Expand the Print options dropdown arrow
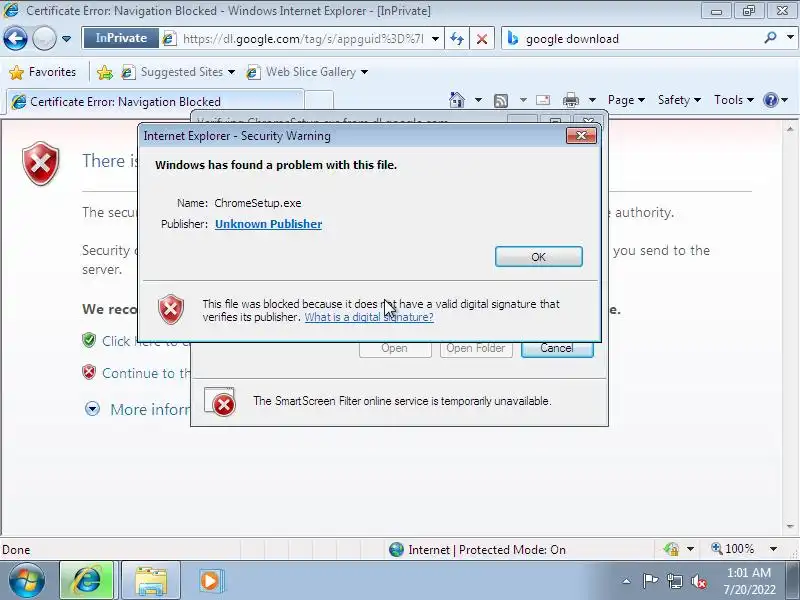 592,100
